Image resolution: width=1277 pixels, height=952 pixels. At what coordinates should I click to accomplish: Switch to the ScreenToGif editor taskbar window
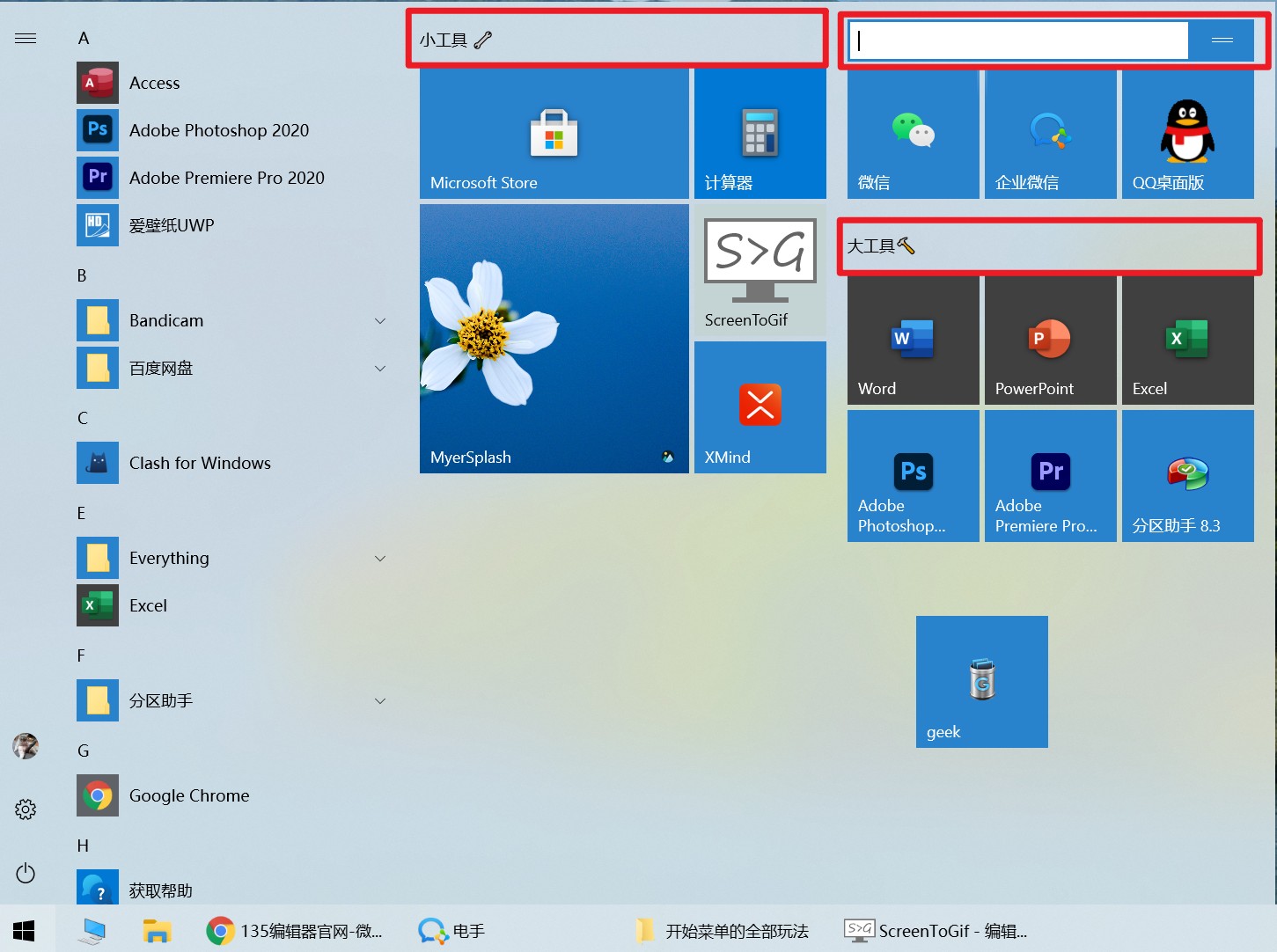pyautogui.click(x=936, y=930)
